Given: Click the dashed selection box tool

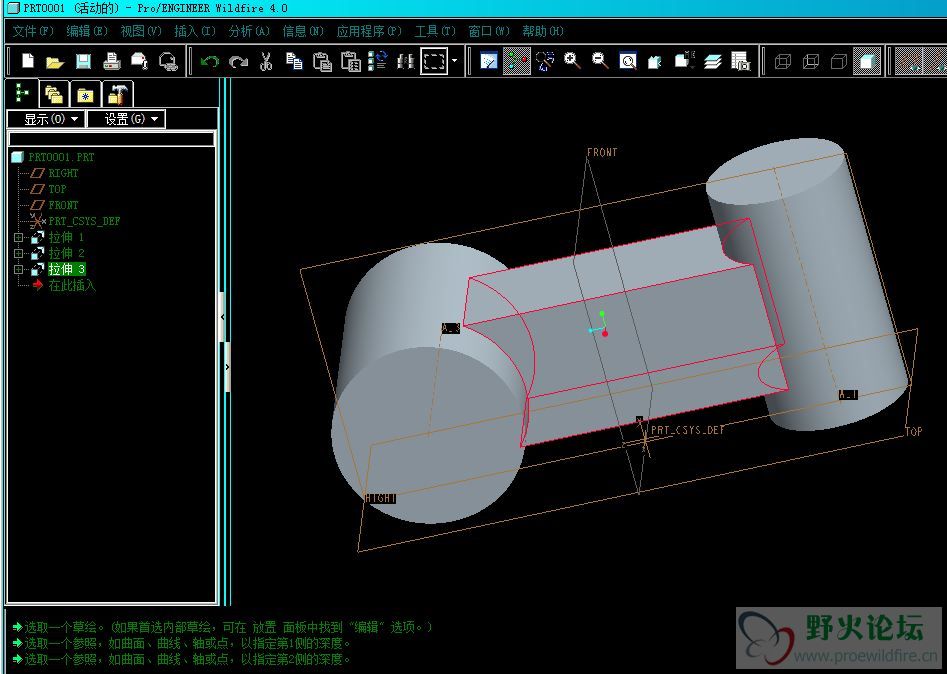Looking at the screenshot, I should tap(434, 61).
